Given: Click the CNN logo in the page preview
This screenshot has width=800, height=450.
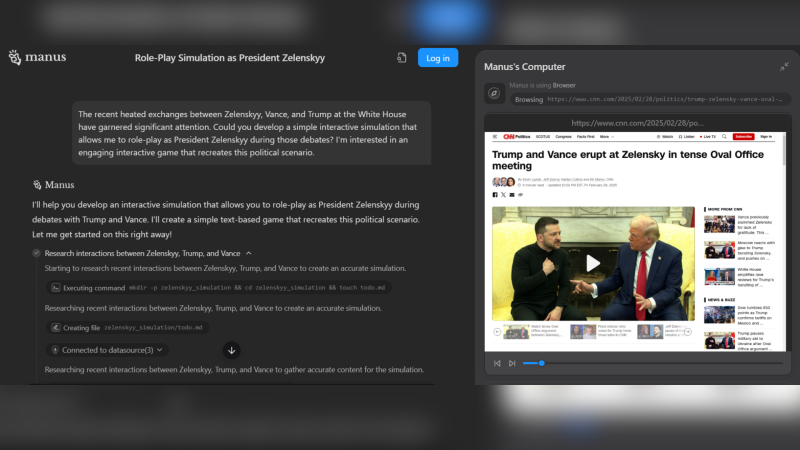Looking at the screenshot, I should (509, 137).
